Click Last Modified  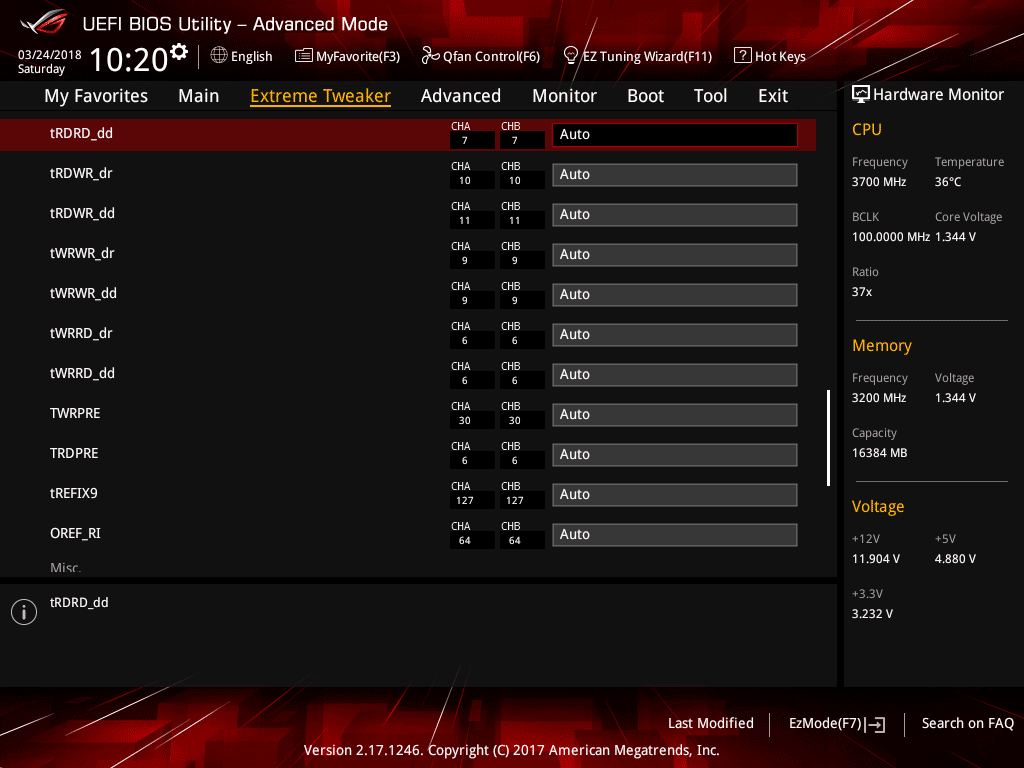pyautogui.click(x=711, y=723)
